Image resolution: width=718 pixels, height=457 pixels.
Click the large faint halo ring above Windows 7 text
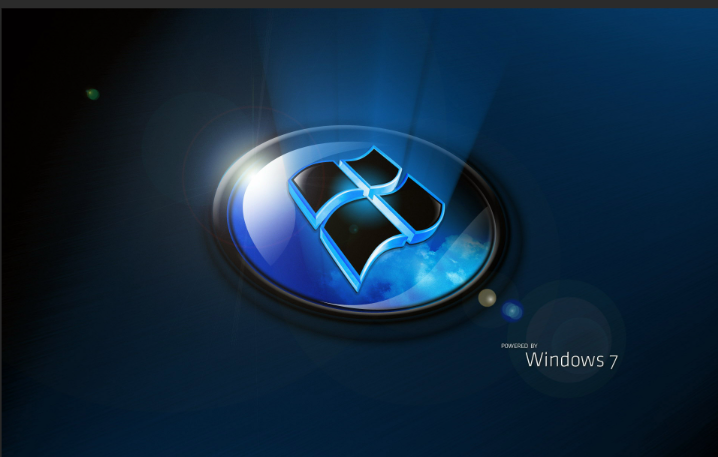pyautogui.click(x=571, y=322)
